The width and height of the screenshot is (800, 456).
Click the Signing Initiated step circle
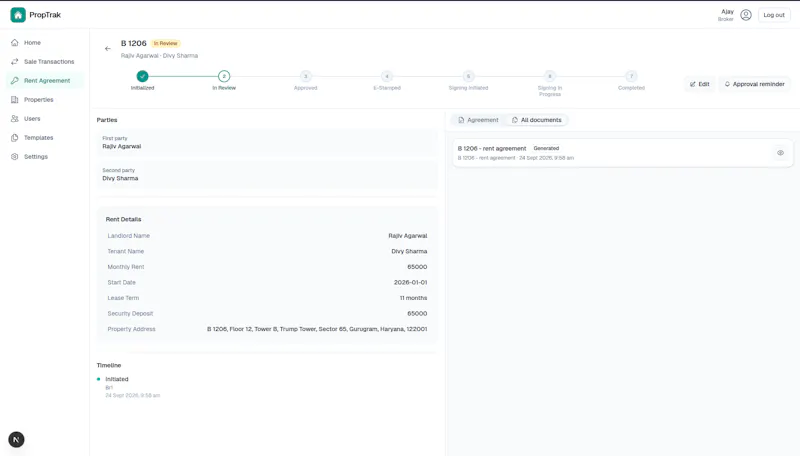468,77
